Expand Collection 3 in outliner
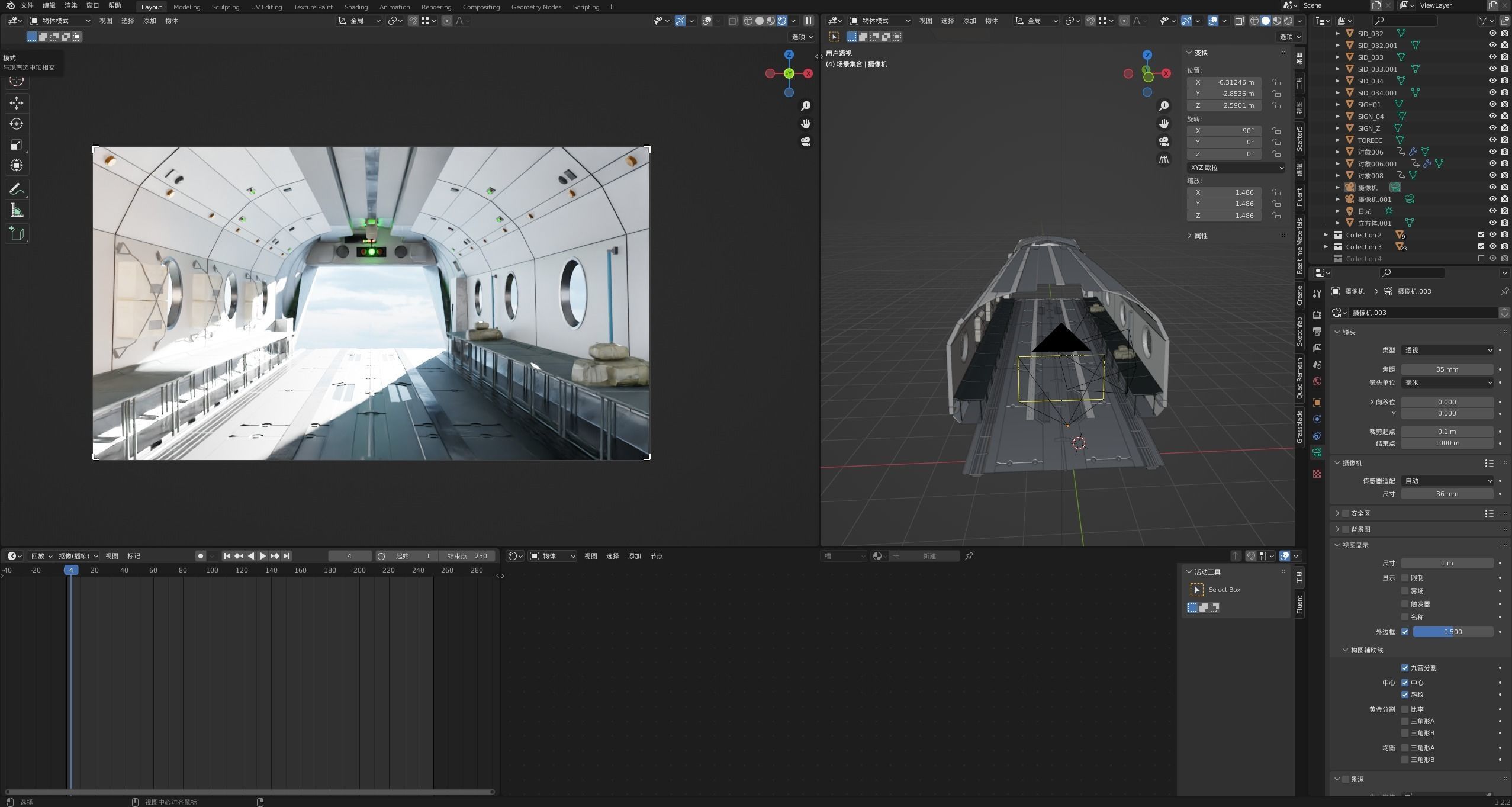Viewport: 1512px width, 807px height. (1326, 247)
